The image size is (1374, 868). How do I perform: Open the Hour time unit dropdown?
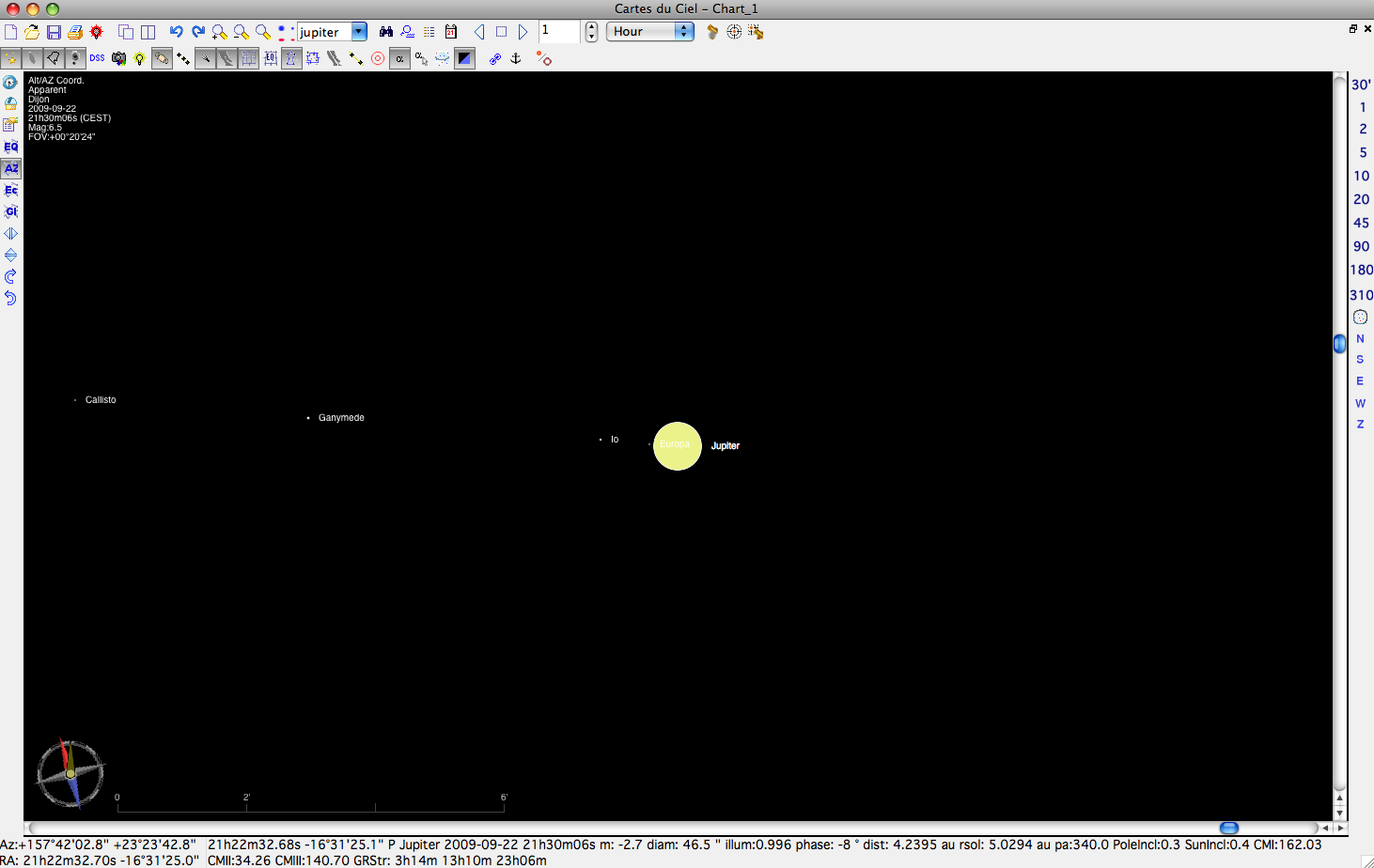coord(684,32)
